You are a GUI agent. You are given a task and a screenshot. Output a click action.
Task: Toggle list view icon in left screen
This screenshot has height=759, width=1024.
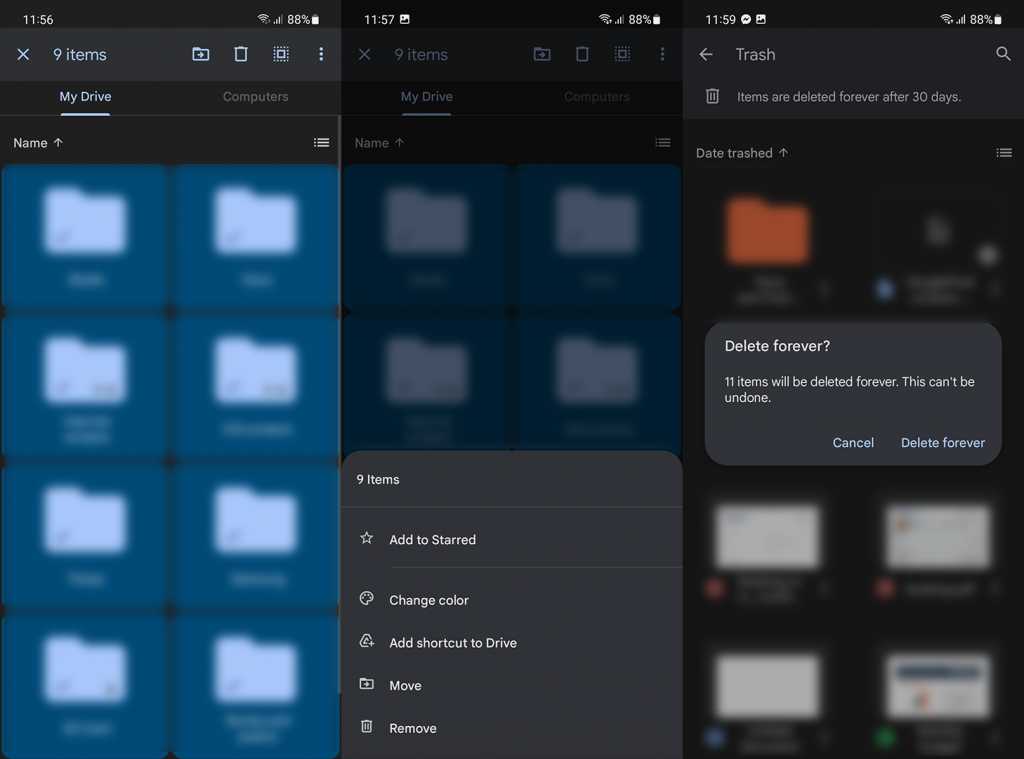tap(321, 142)
